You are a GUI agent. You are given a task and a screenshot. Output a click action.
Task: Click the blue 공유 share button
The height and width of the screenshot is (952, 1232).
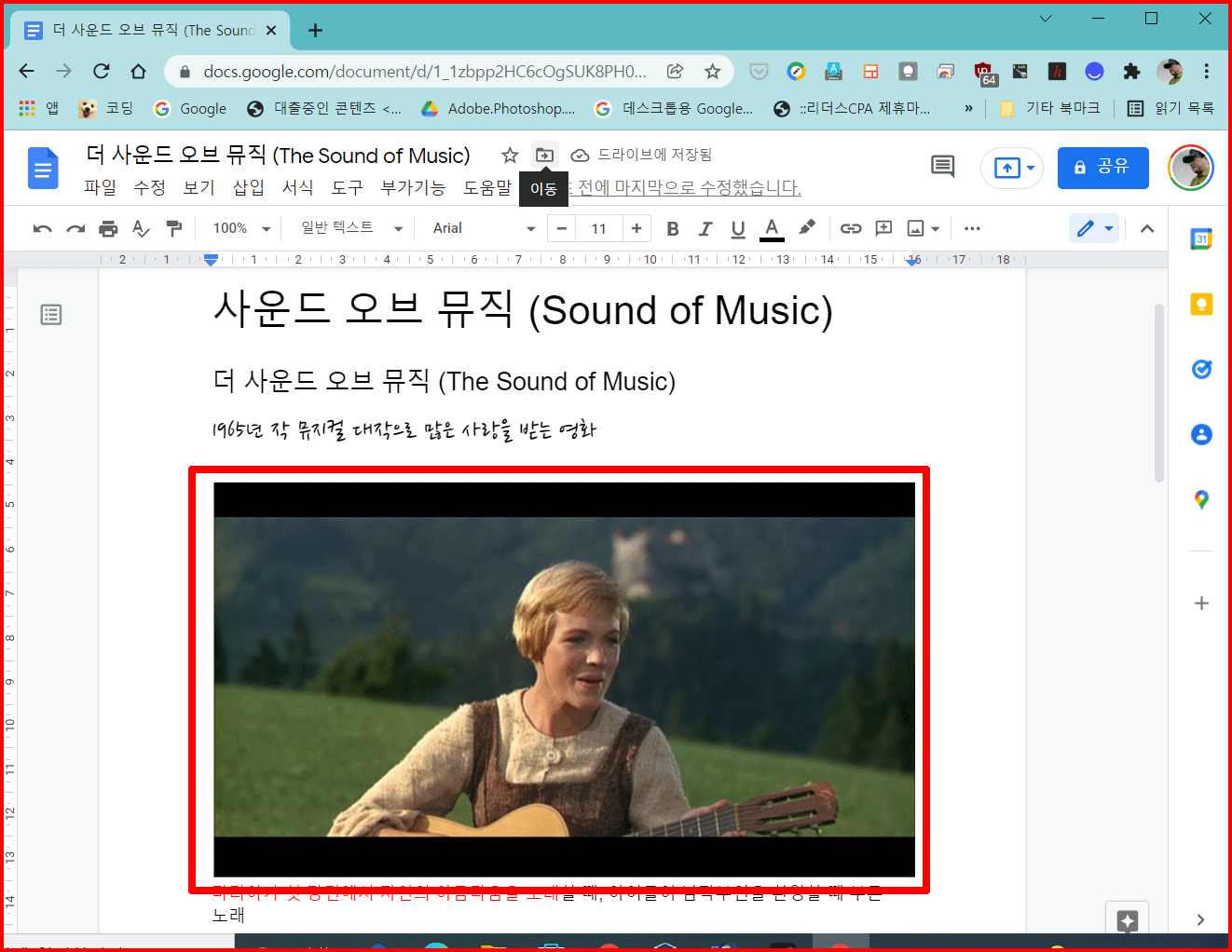(x=1103, y=168)
